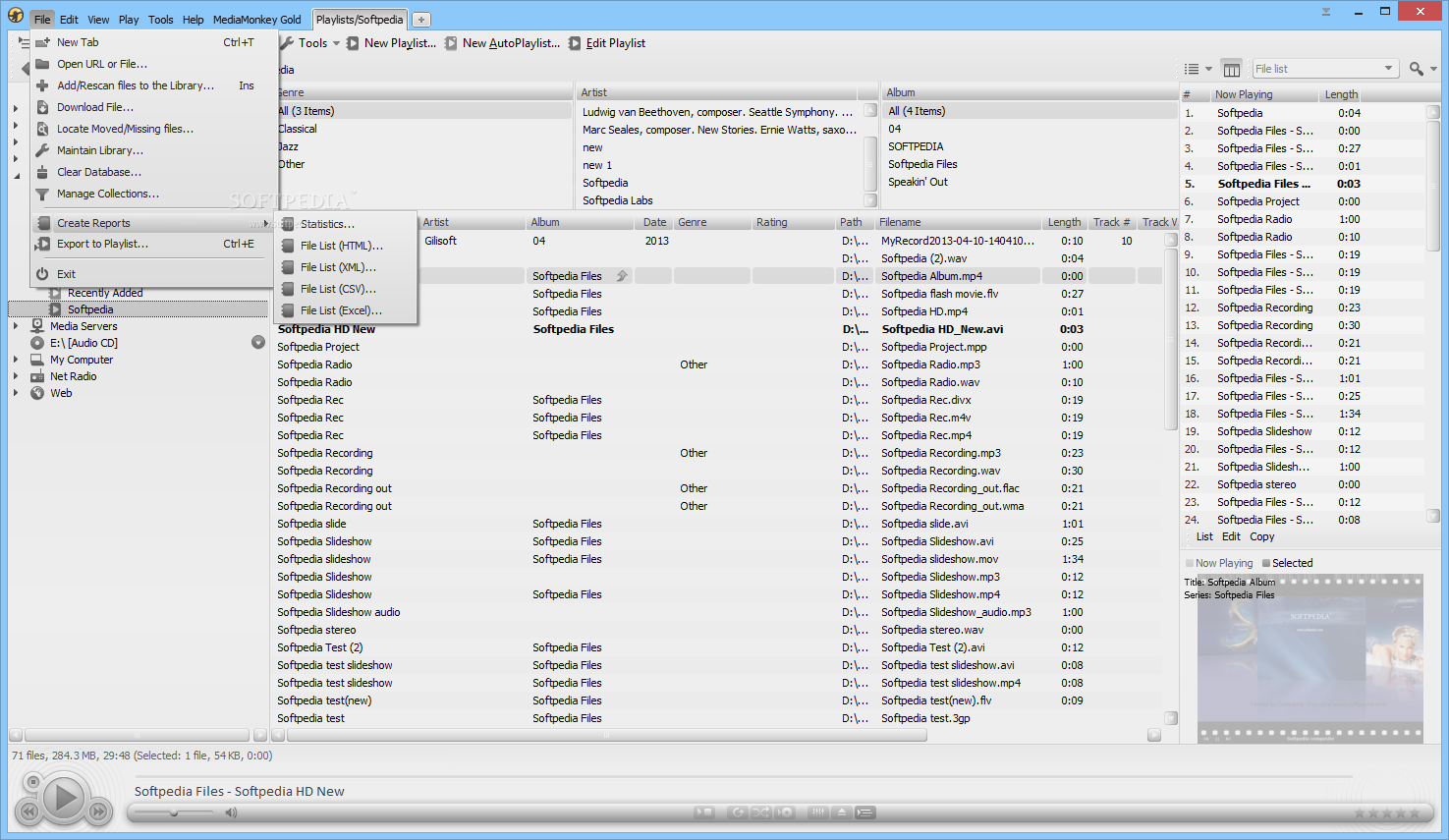Viewport: 1449px width, 840px height.
Task: Choose File List (Excel) report
Action: point(346,310)
